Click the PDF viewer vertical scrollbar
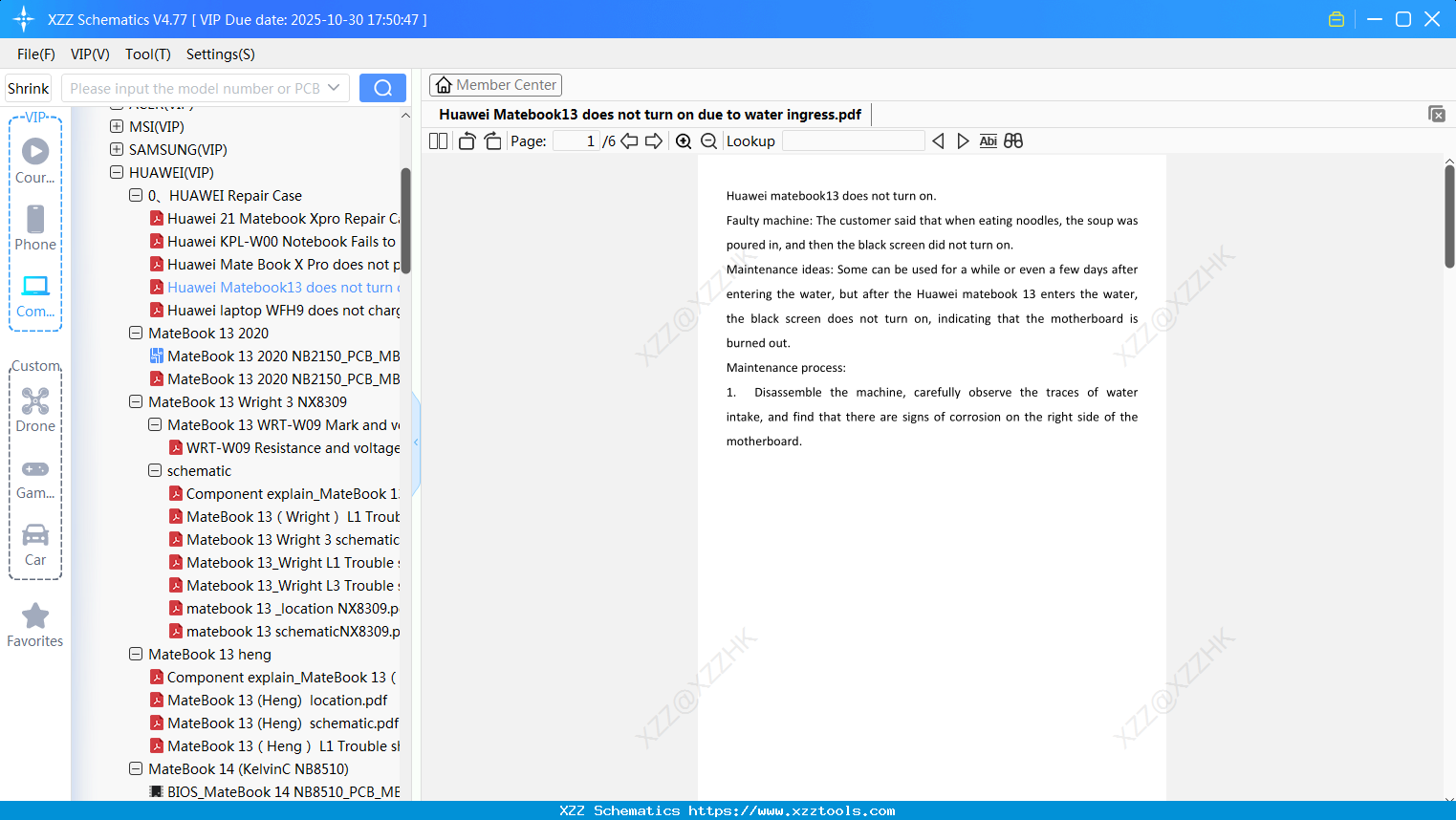Screen dimensions: 1456x820 click(x=1449, y=216)
